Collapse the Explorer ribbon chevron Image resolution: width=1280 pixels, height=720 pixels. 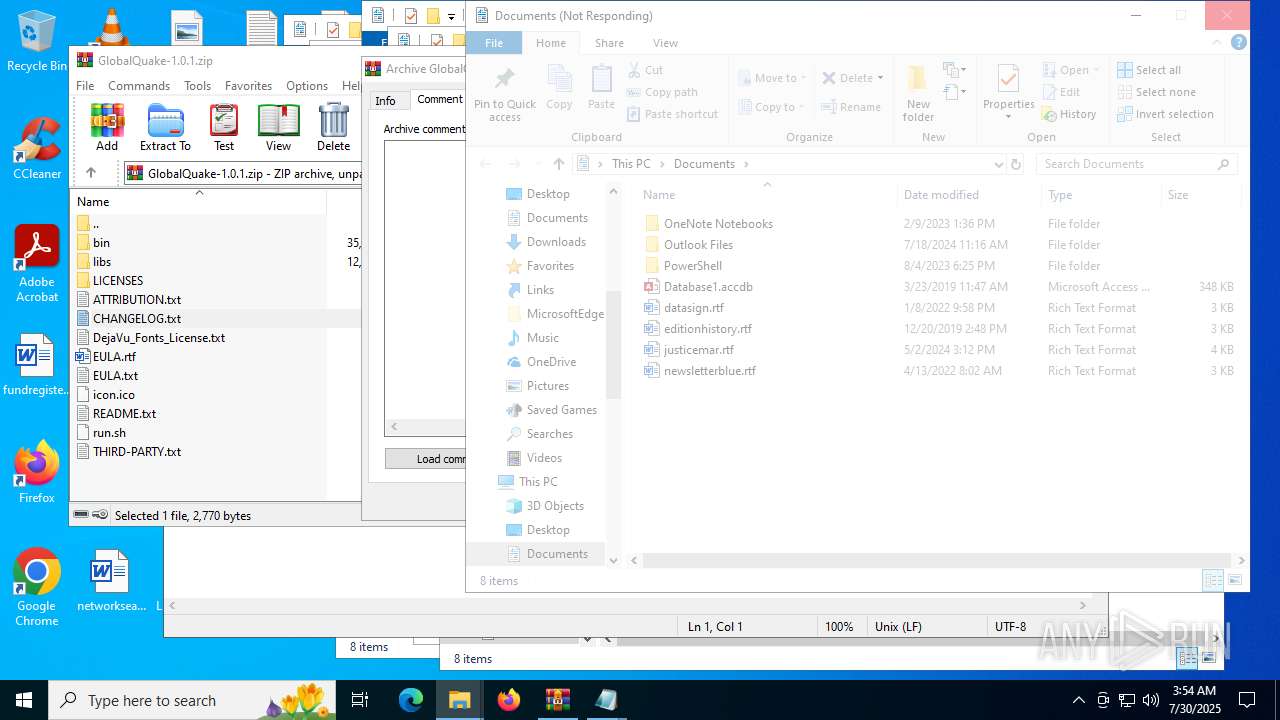point(1218,43)
